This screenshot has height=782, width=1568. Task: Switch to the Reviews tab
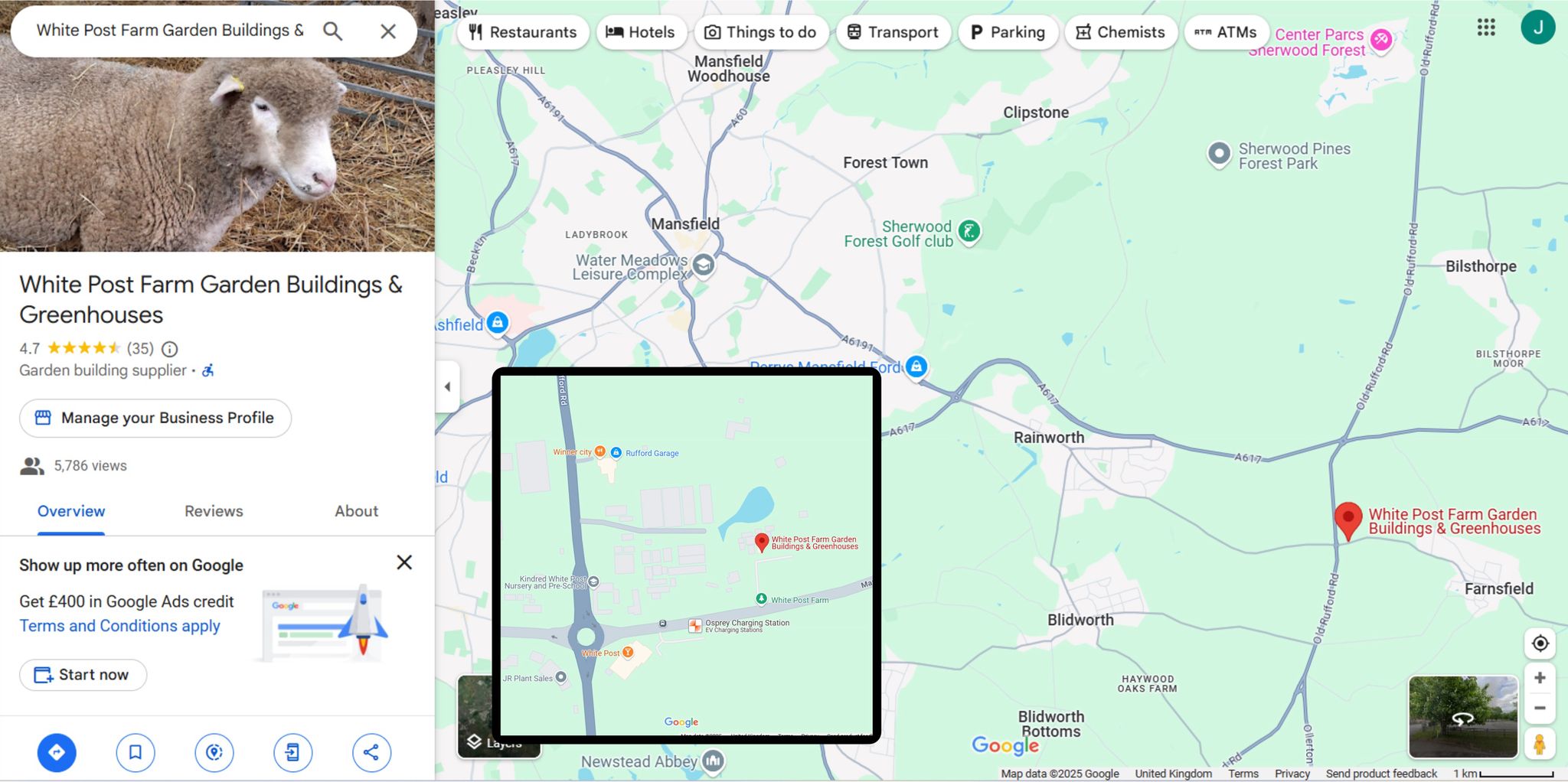(214, 511)
